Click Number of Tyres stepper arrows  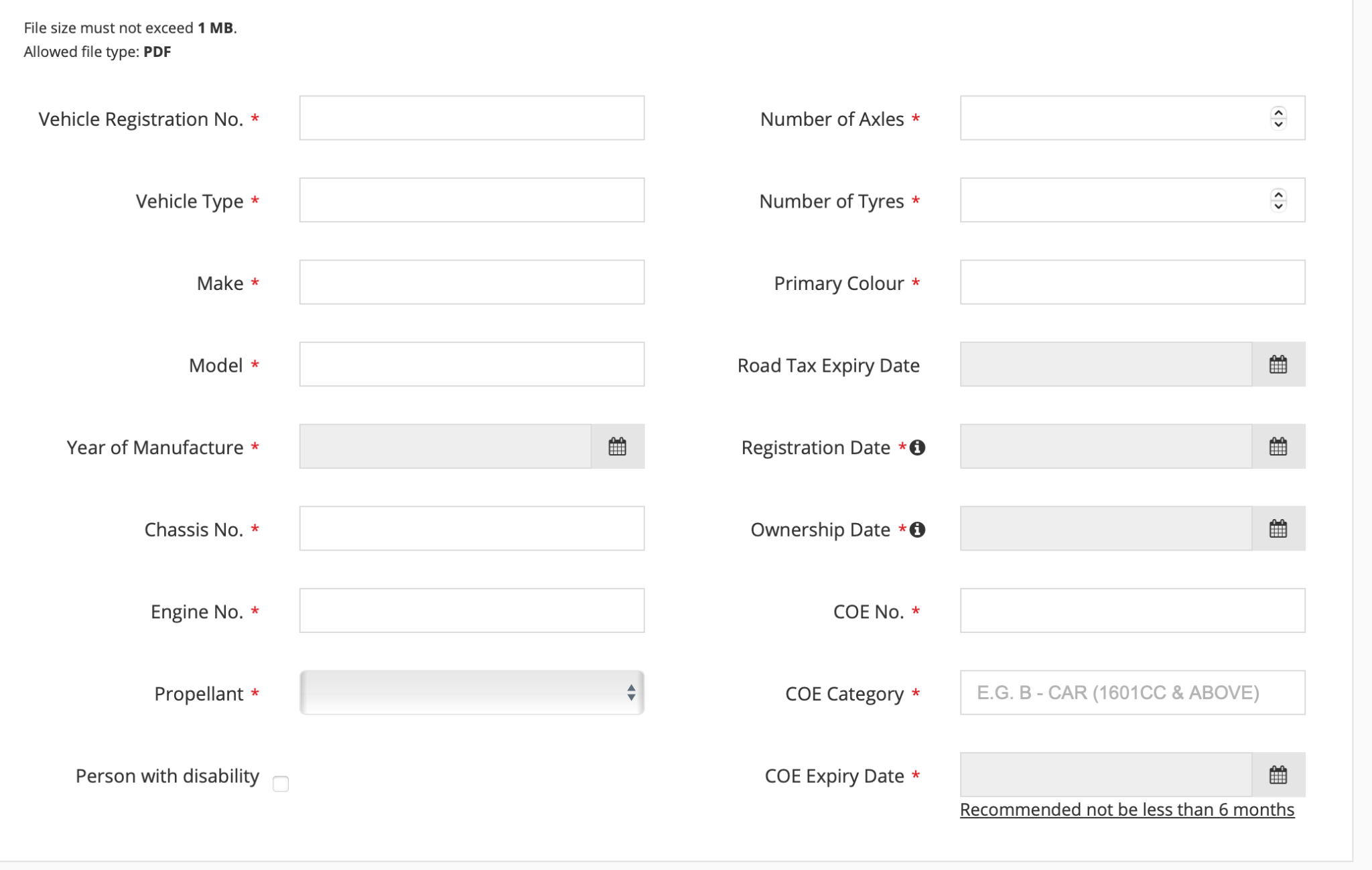[1278, 200]
